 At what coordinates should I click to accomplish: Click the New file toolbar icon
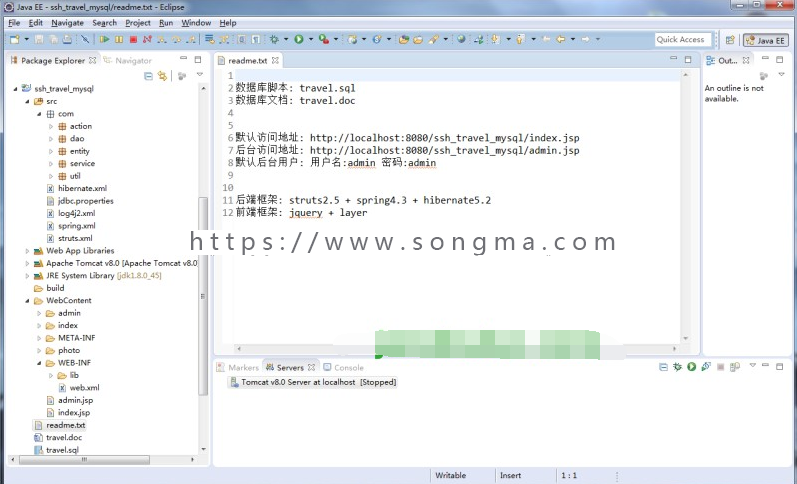[x=15, y=39]
